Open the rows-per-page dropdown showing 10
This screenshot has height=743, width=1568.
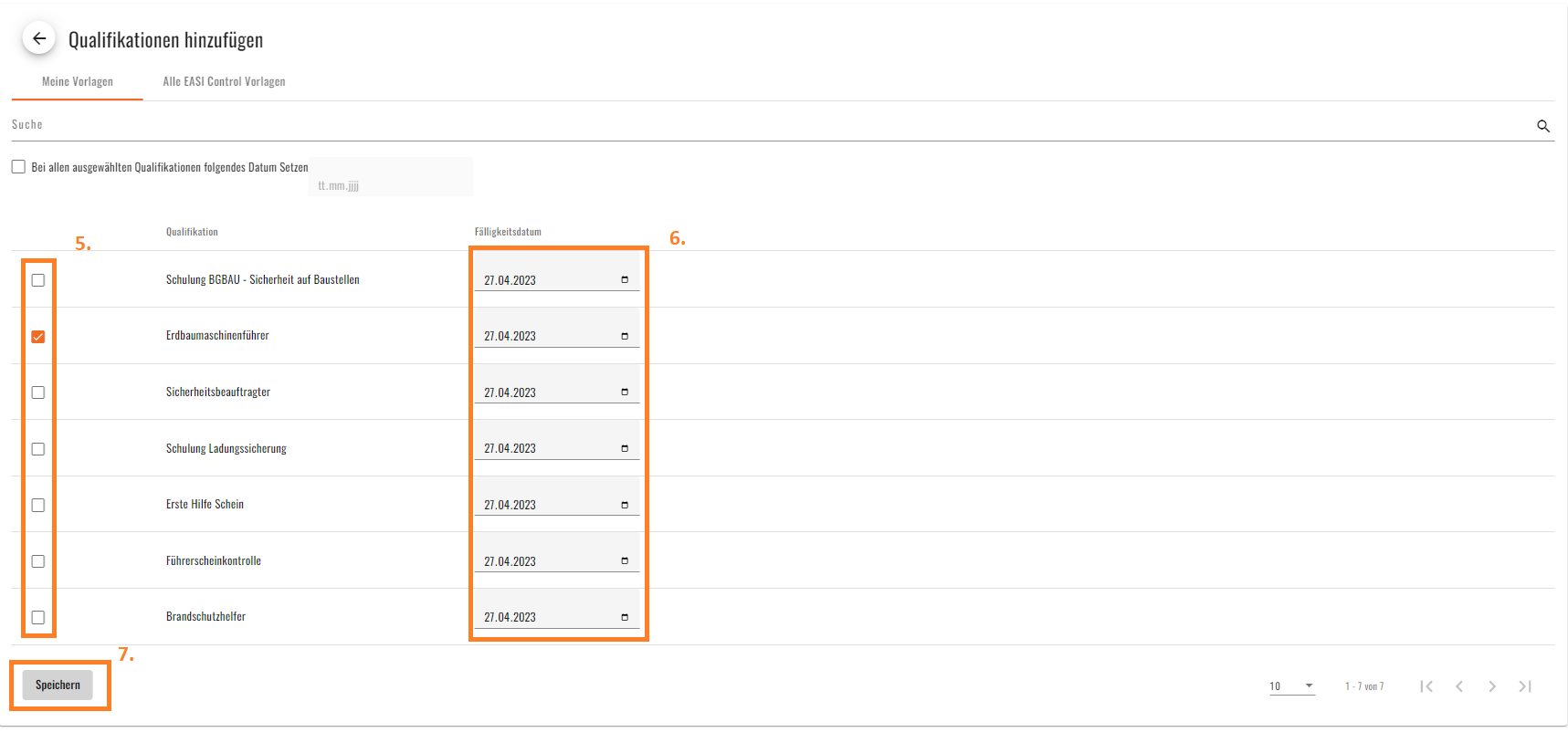1291,686
